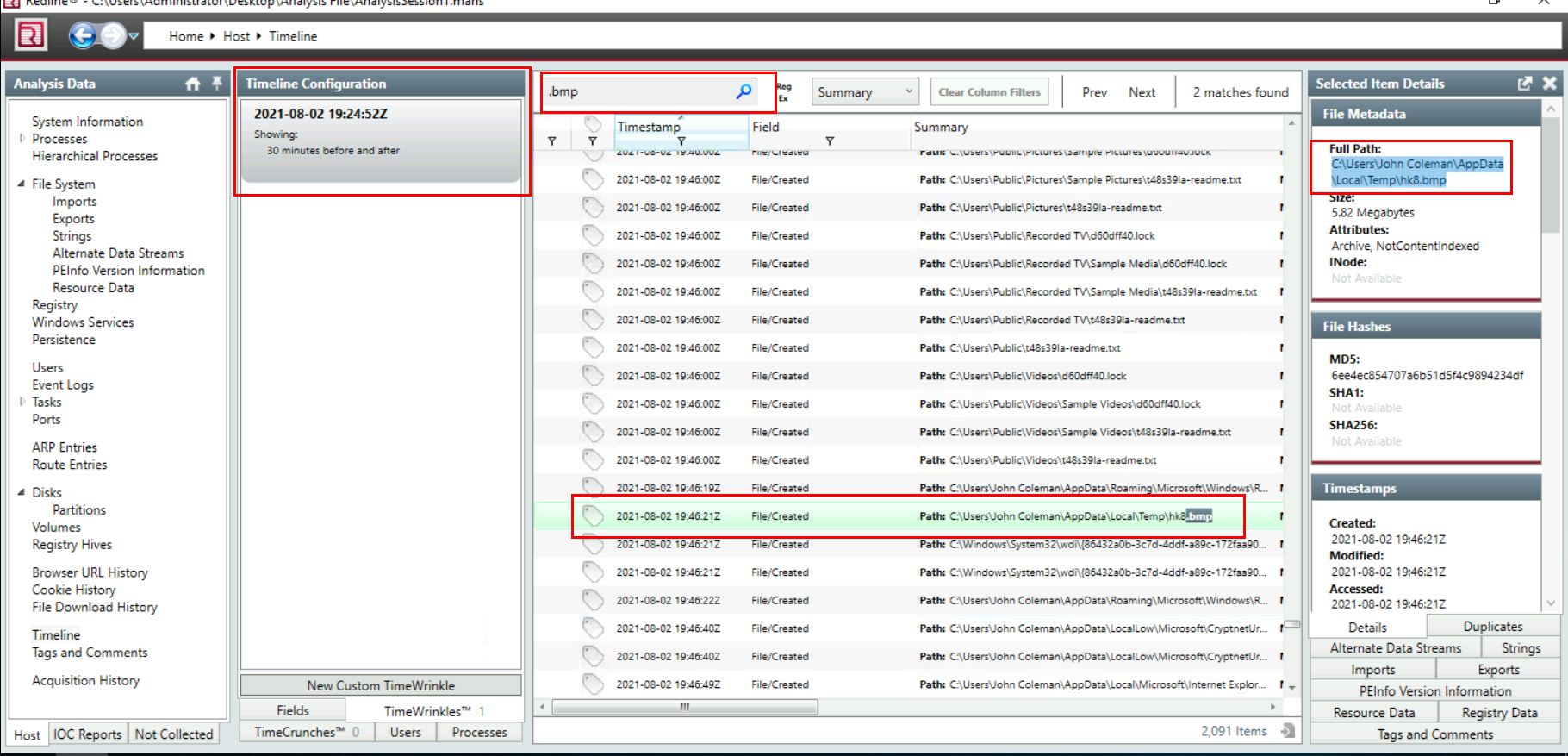Screen dimensions: 1568x756
Task: Open the Field column filter icon
Action: 830,141
